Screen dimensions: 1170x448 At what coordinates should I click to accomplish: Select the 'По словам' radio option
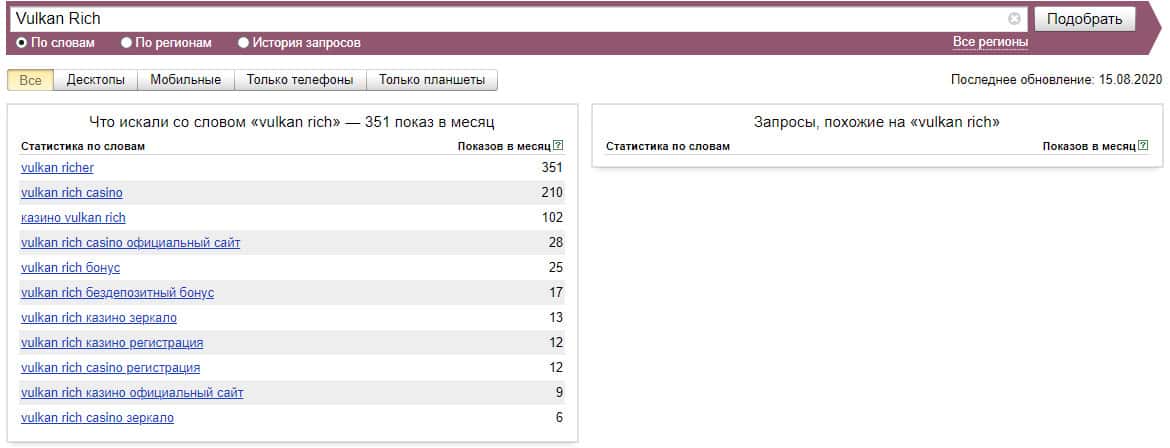point(21,43)
